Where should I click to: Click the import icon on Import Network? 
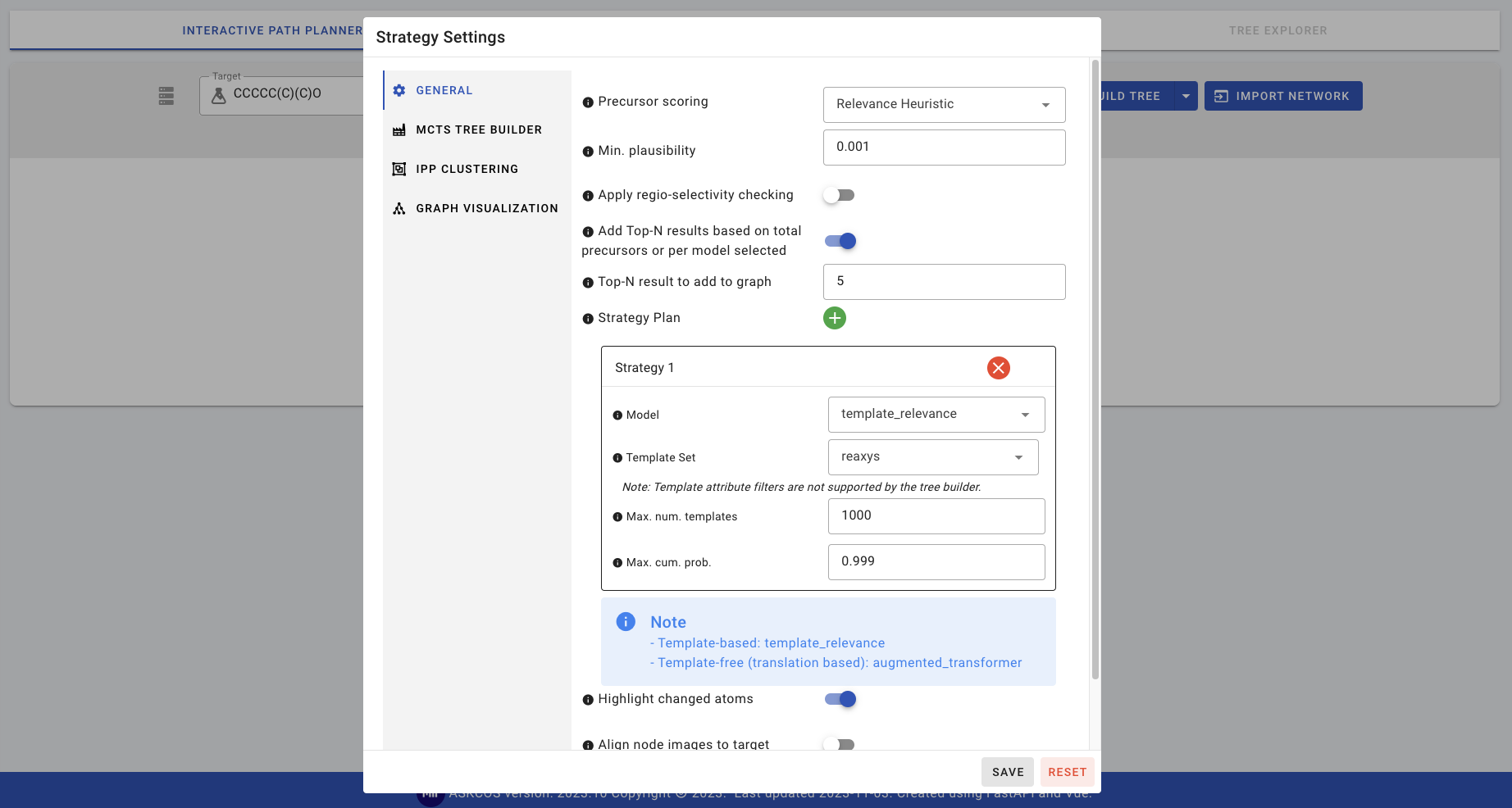(1221, 96)
